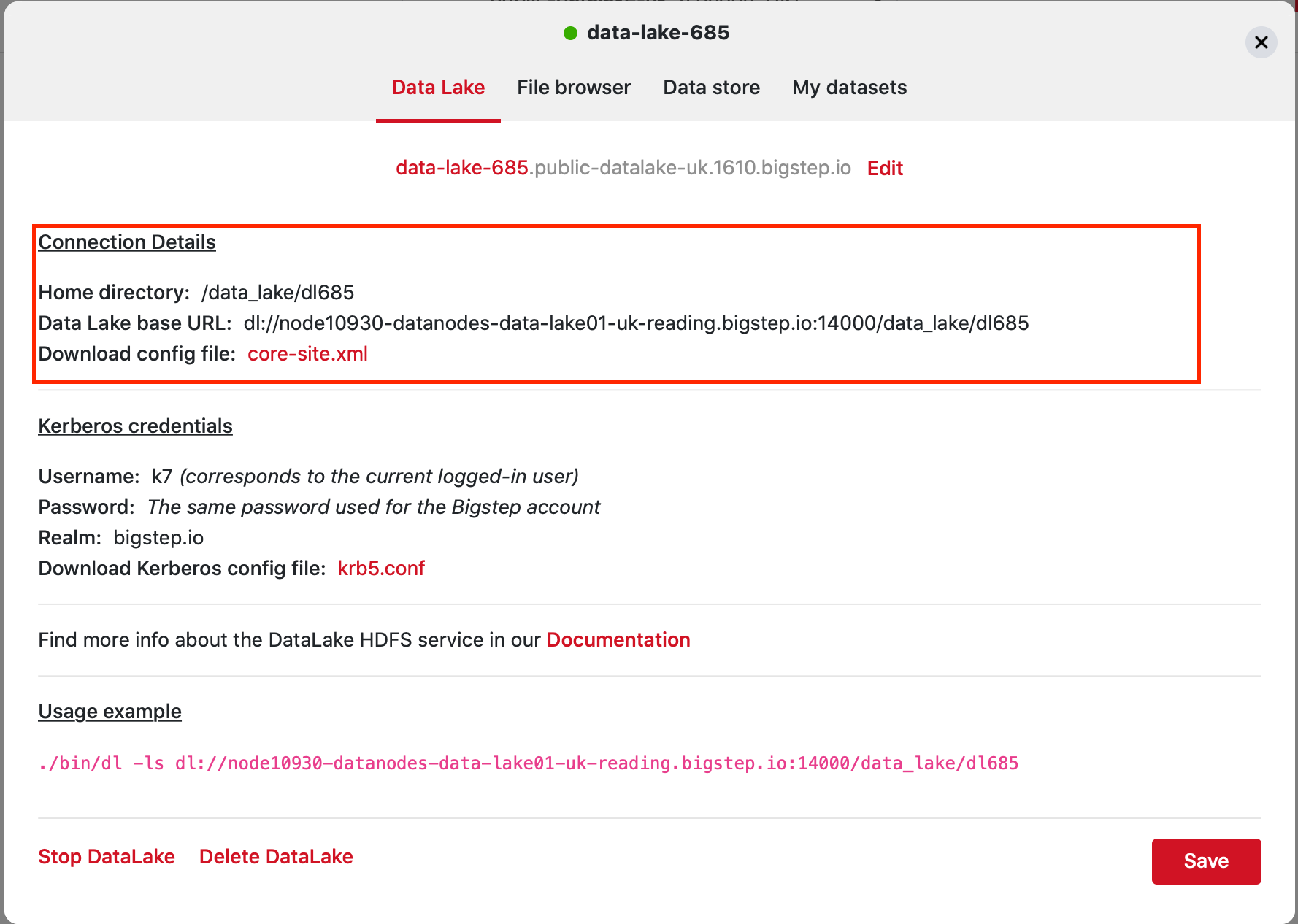Click the data-lake-685 title text
The height and width of the screenshot is (924, 1298).
coord(658,33)
